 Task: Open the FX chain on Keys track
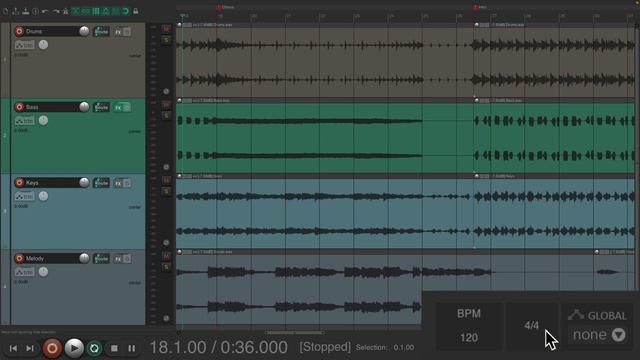(x=118, y=183)
